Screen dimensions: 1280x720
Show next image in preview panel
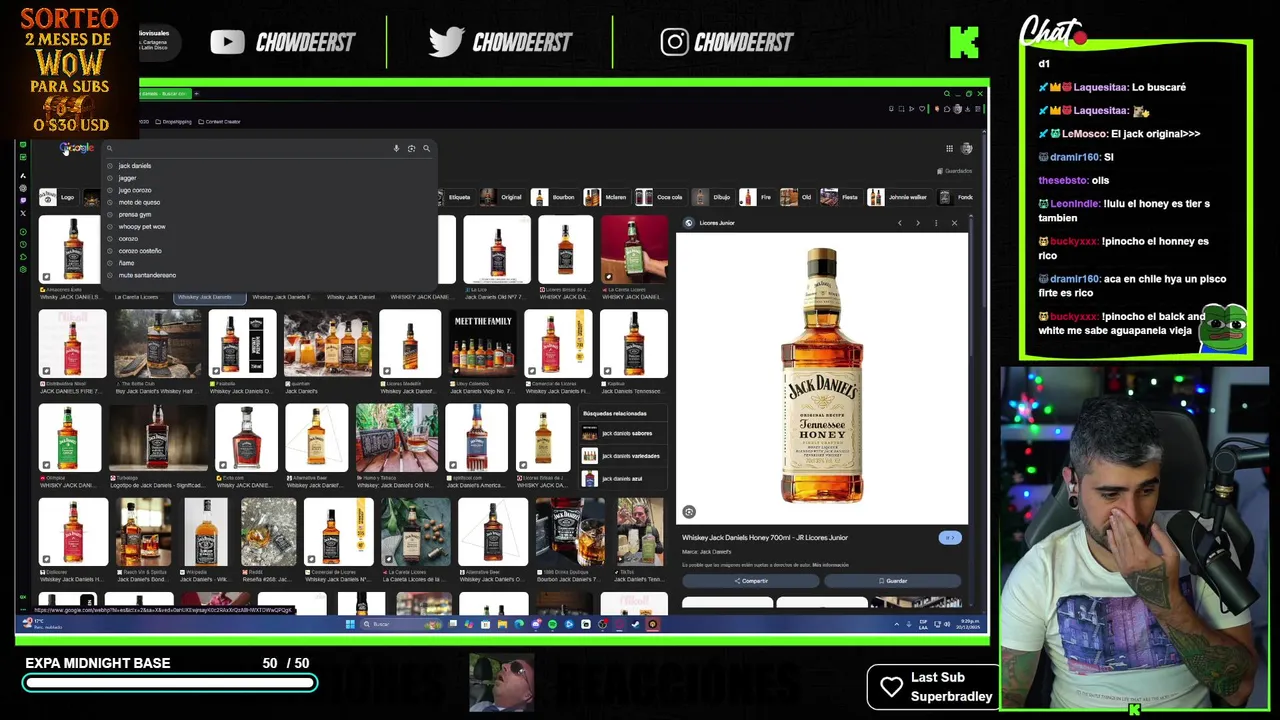click(917, 223)
